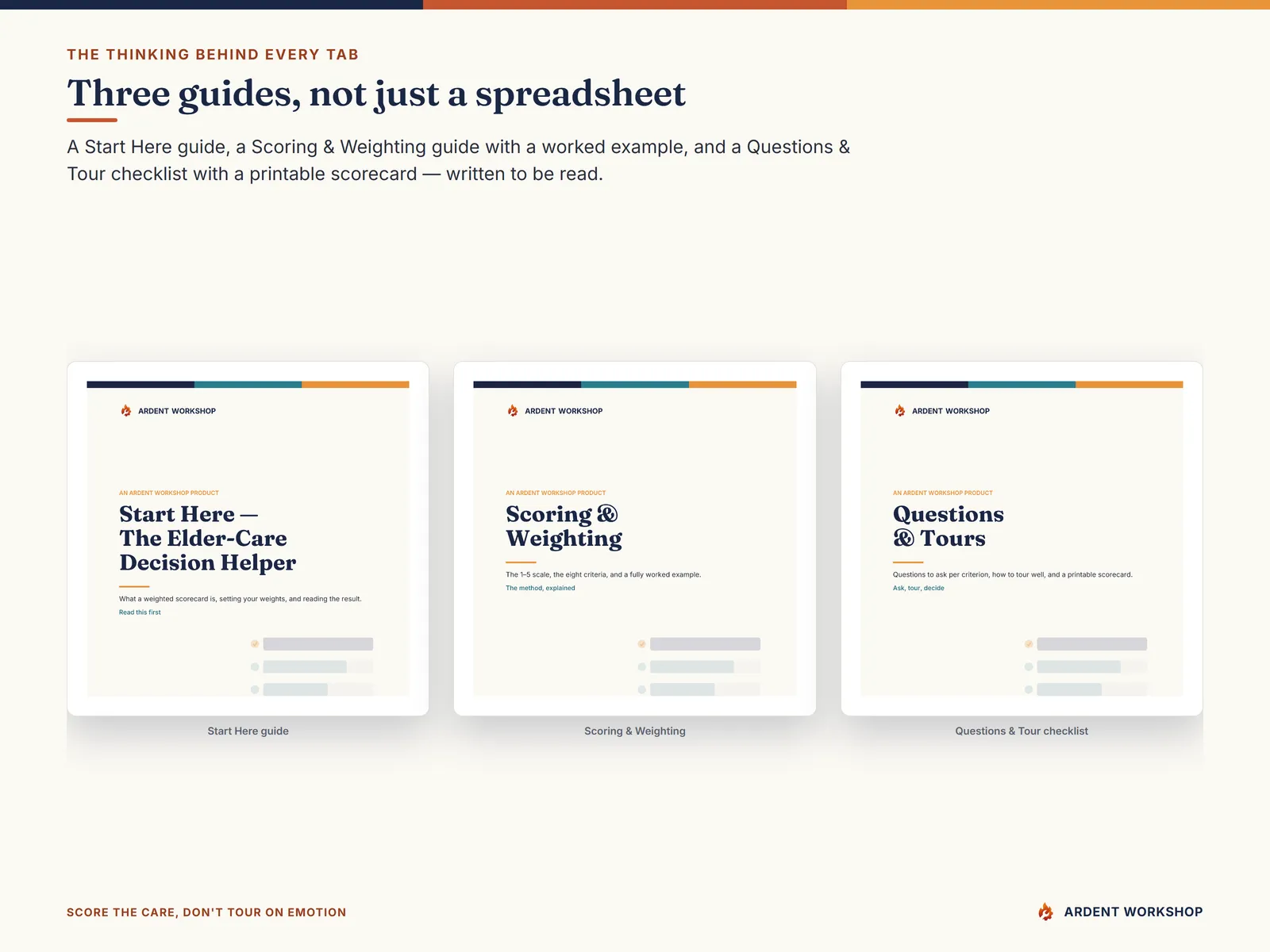The image size is (1270, 952).
Task: Click the 'Questions & Tours' cover title
Action: (x=949, y=526)
